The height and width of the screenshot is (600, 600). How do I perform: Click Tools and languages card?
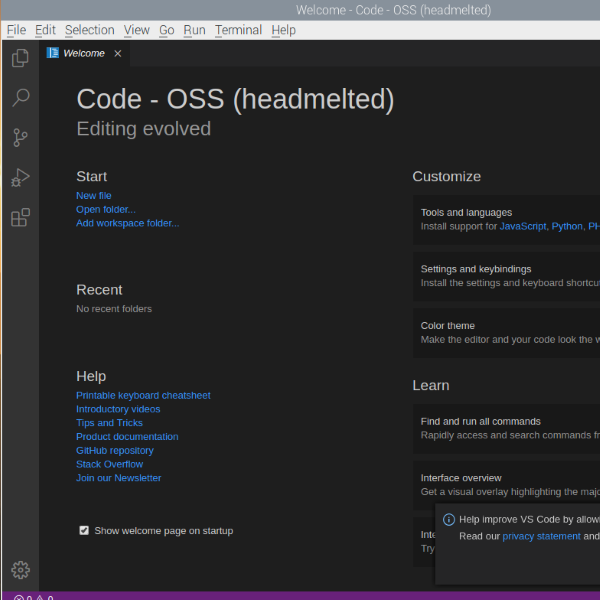(x=506, y=220)
